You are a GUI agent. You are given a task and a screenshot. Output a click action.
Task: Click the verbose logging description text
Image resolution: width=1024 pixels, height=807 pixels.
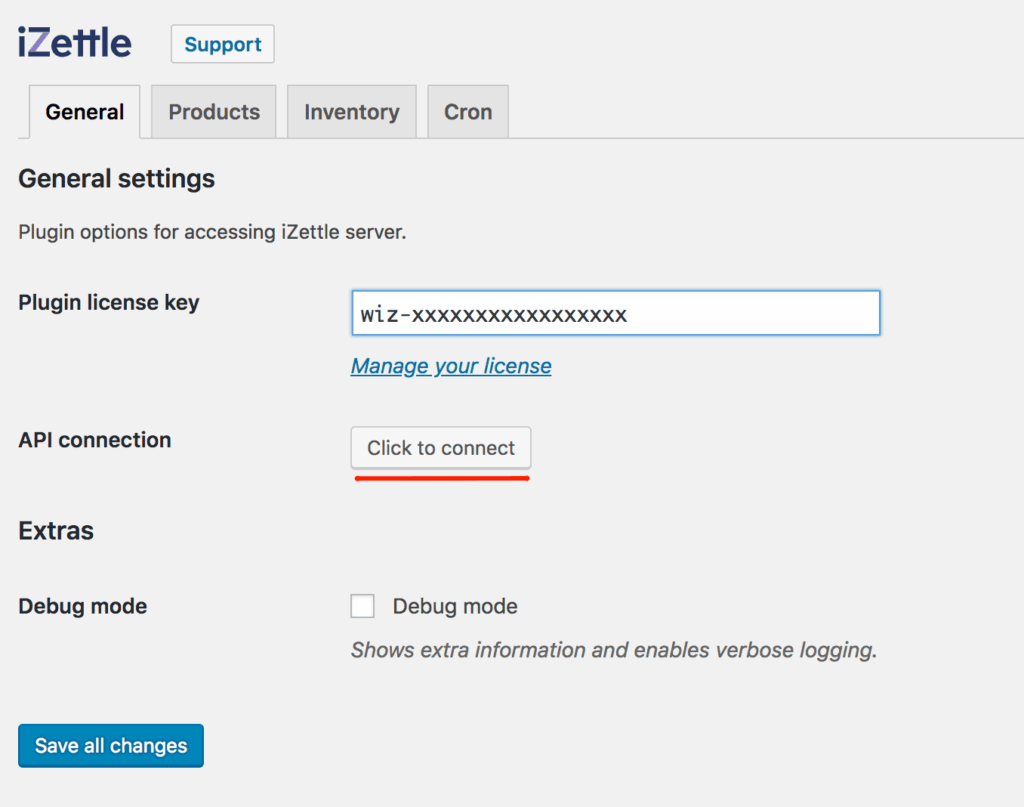tap(613, 650)
